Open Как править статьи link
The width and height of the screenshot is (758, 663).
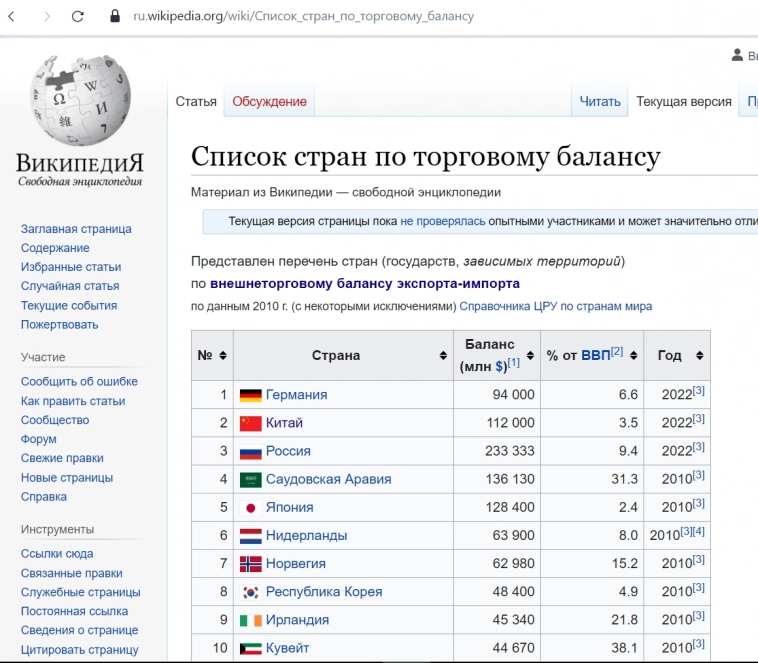[73, 401]
